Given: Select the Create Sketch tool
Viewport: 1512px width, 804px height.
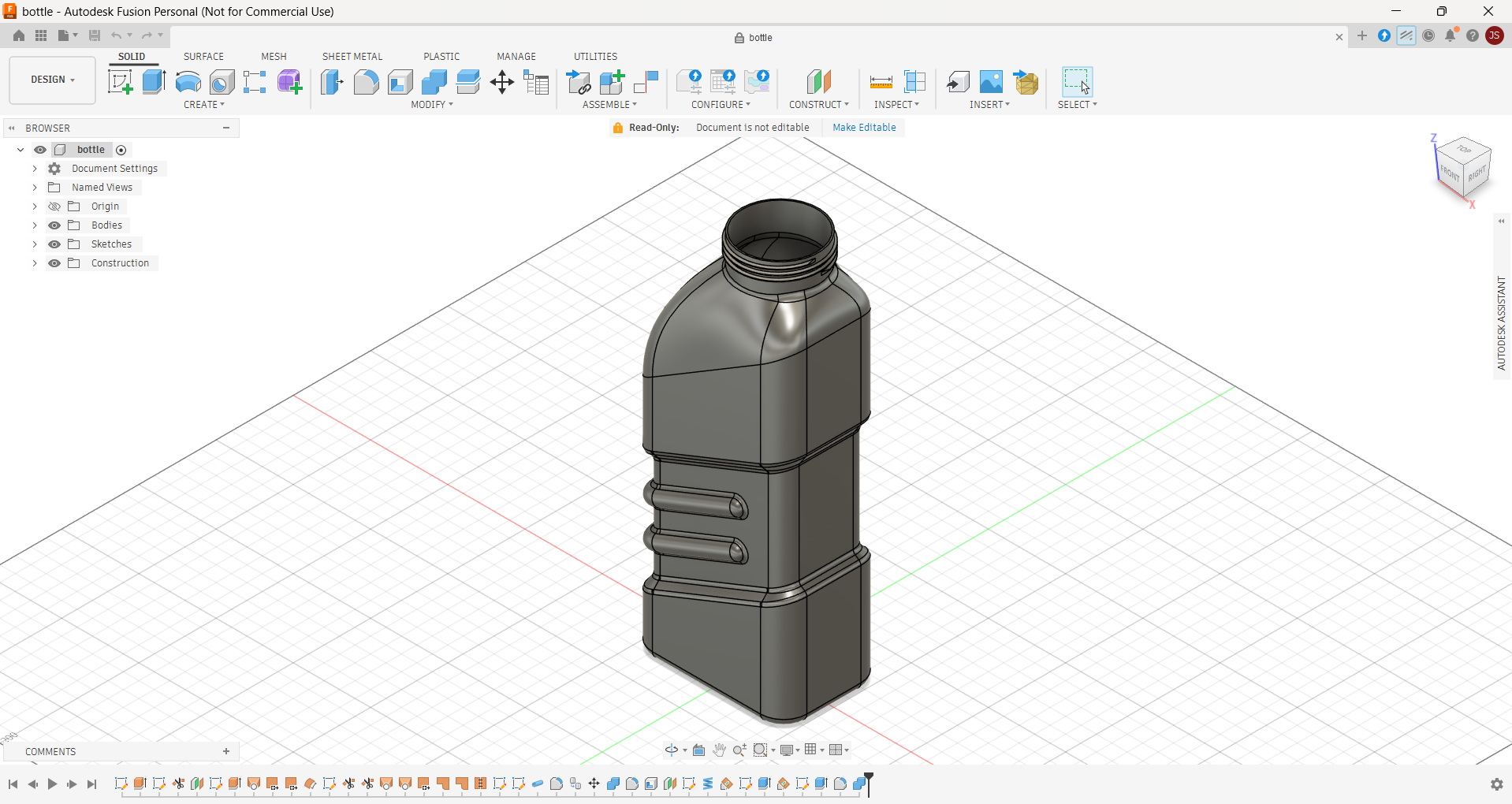Looking at the screenshot, I should point(120,82).
